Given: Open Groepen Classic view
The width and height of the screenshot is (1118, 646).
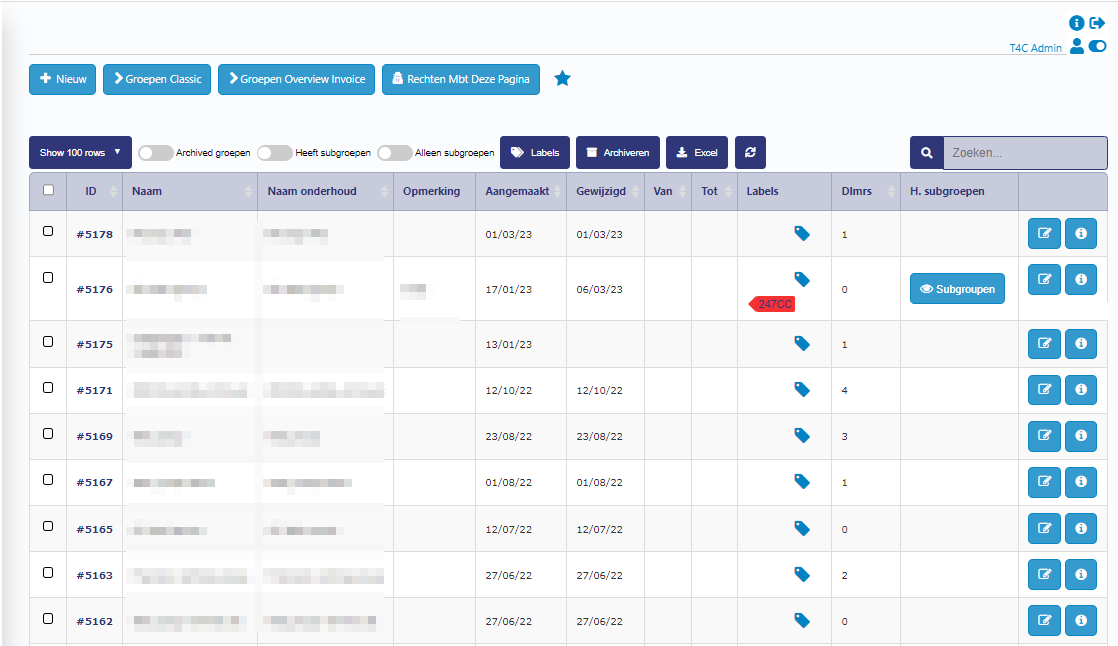Looking at the screenshot, I should click(157, 79).
